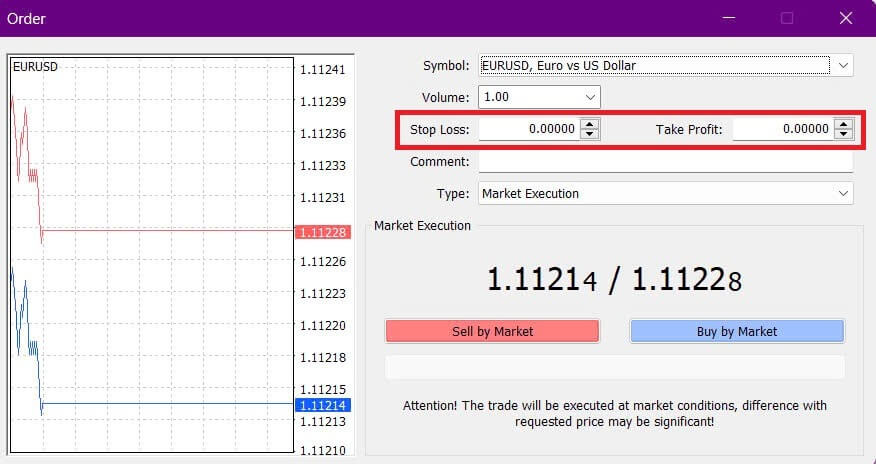
Task: Click the Sell by Market button
Action: [492, 331]
